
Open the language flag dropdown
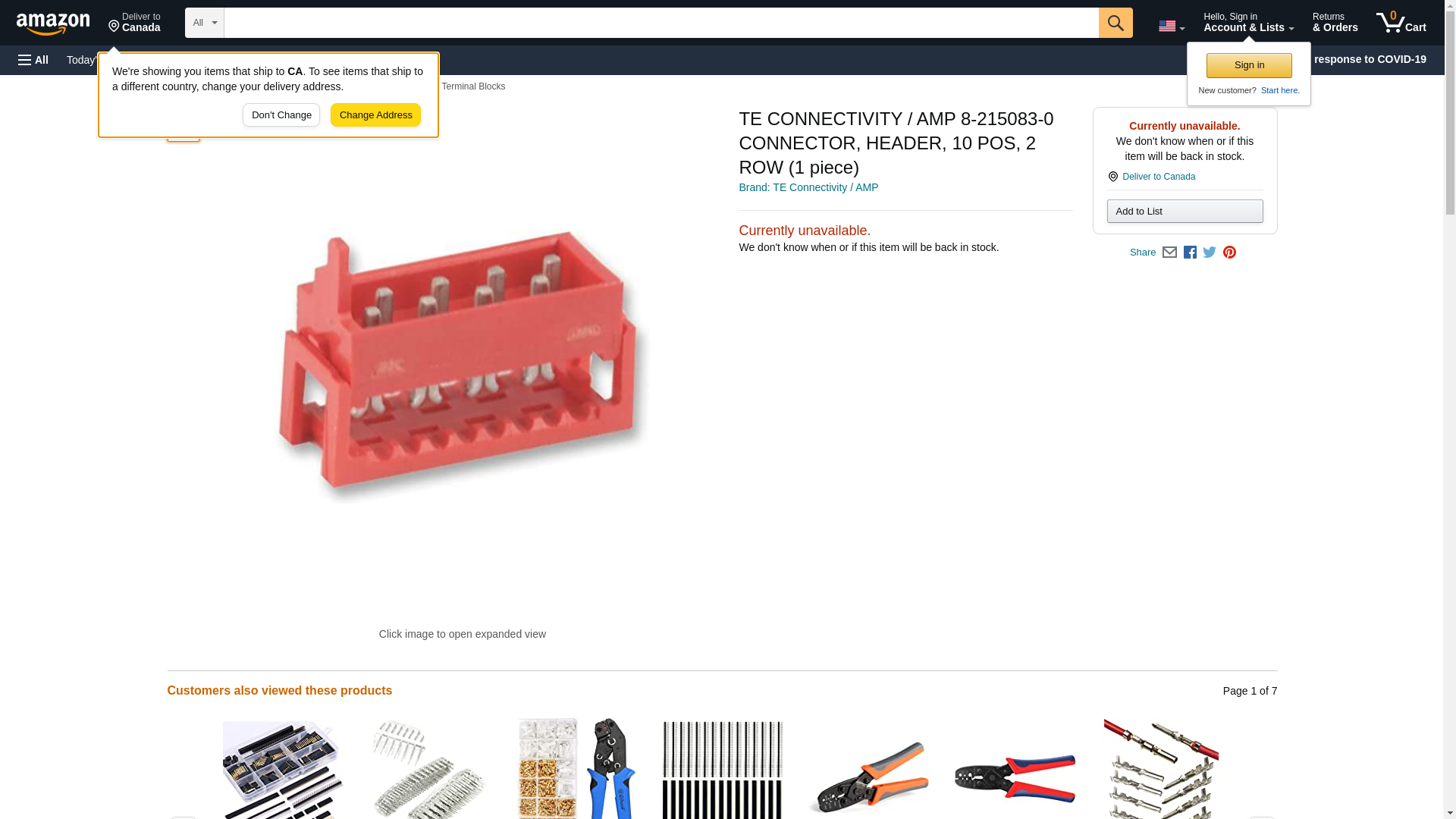(x=1171, y=26)
